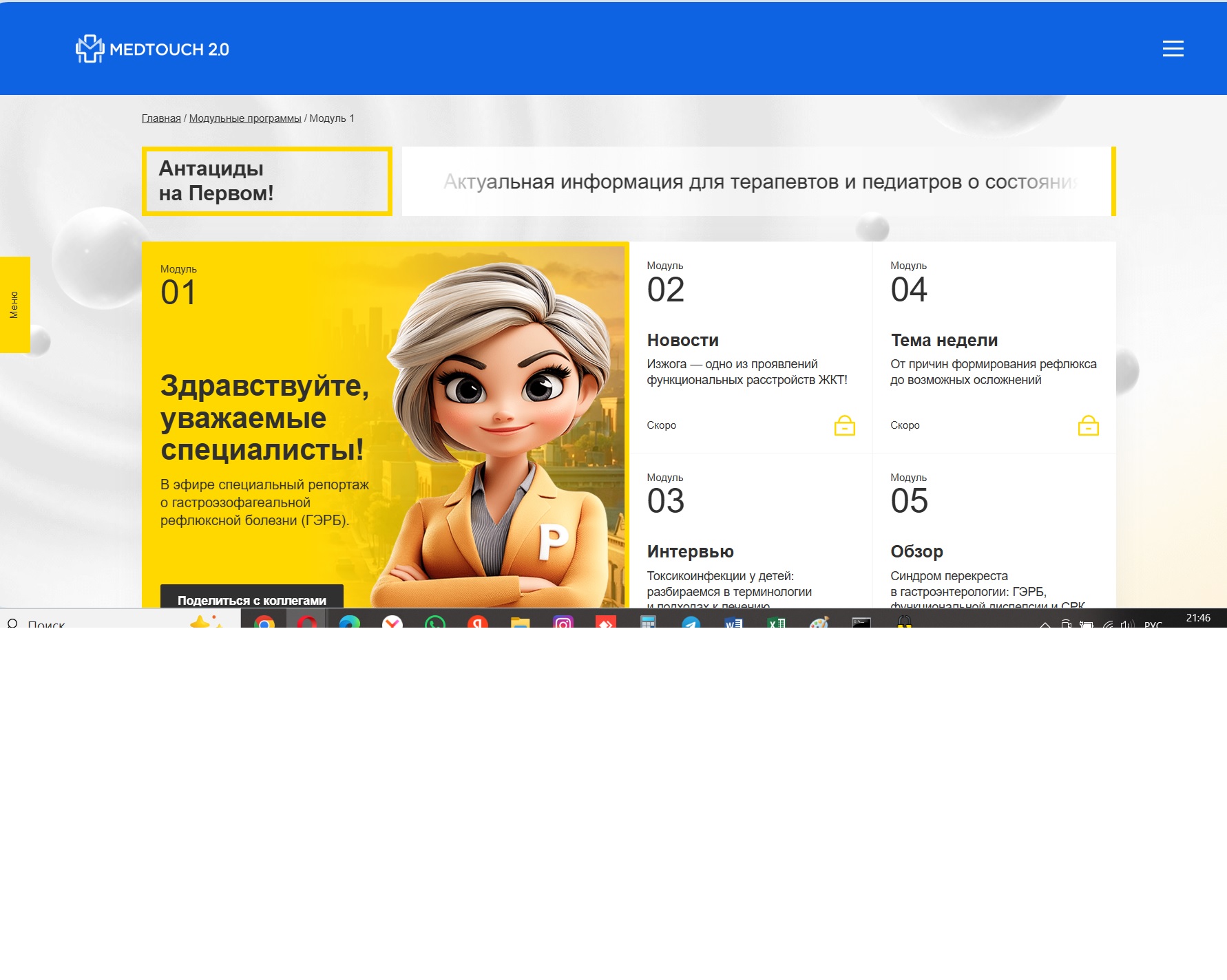This screenshot has height=980, width=1227.
Task: Click the Module 02 number
Action: (666, 290)
